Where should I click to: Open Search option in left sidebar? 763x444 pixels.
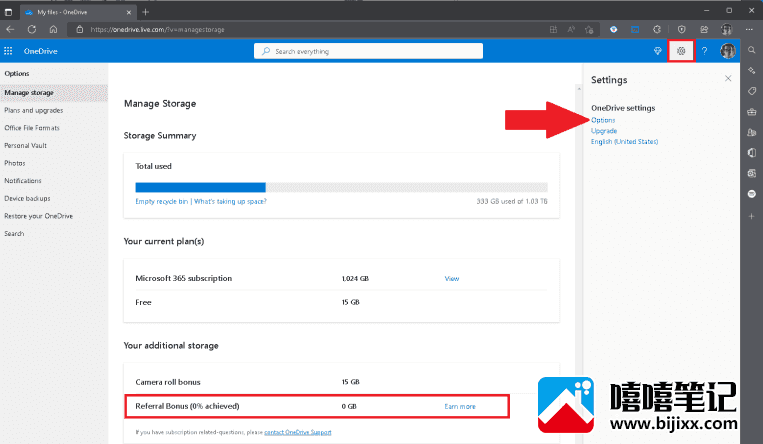[14, 234]
